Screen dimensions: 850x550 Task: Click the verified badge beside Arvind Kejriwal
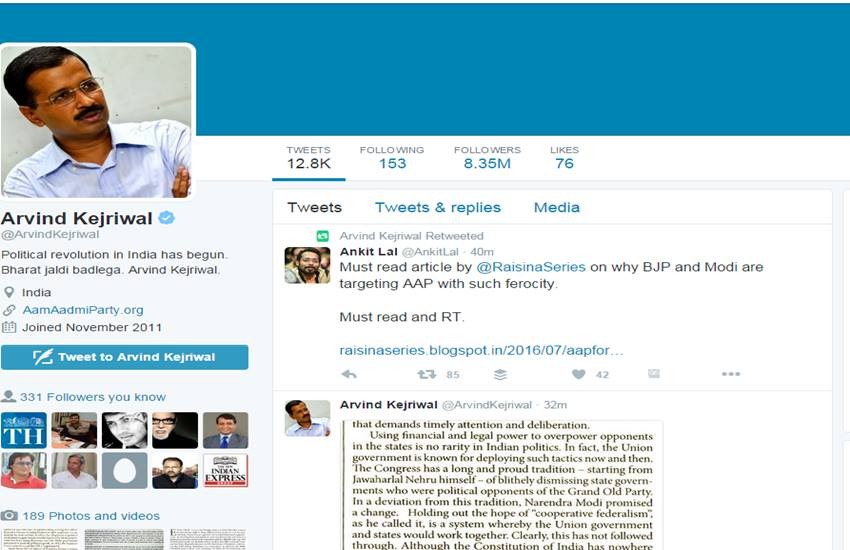[166, 218]
